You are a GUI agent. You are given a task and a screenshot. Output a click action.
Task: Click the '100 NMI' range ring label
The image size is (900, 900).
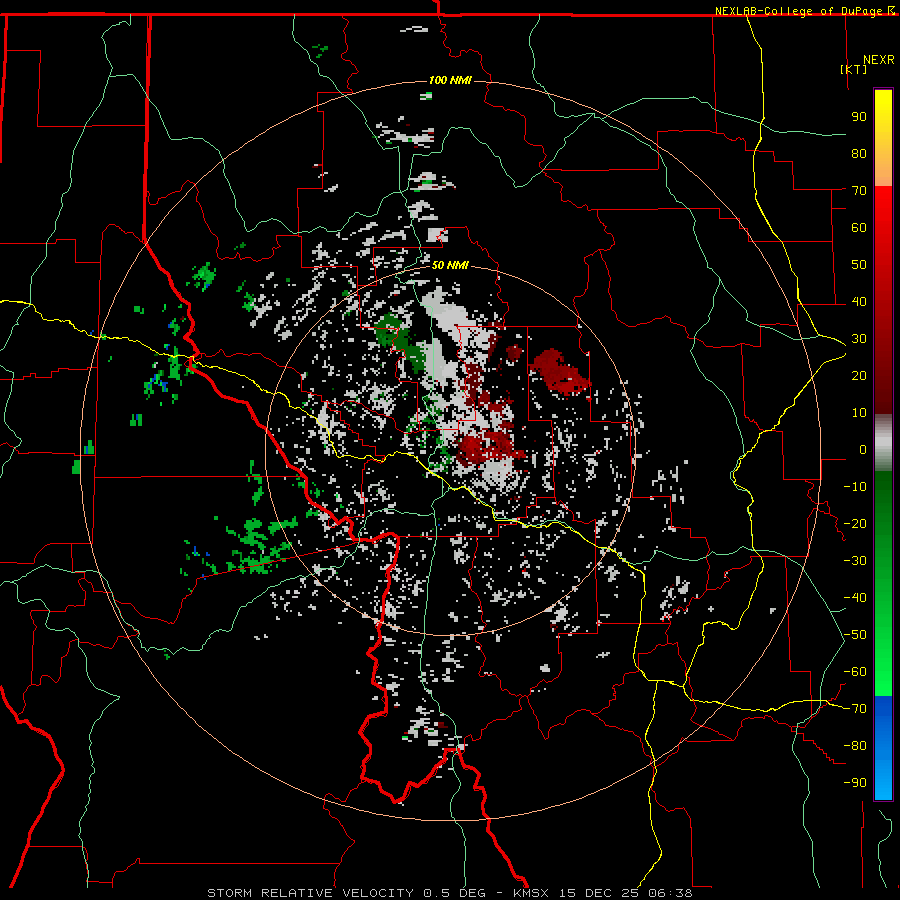pyautogui.click(x=450, y=80)
